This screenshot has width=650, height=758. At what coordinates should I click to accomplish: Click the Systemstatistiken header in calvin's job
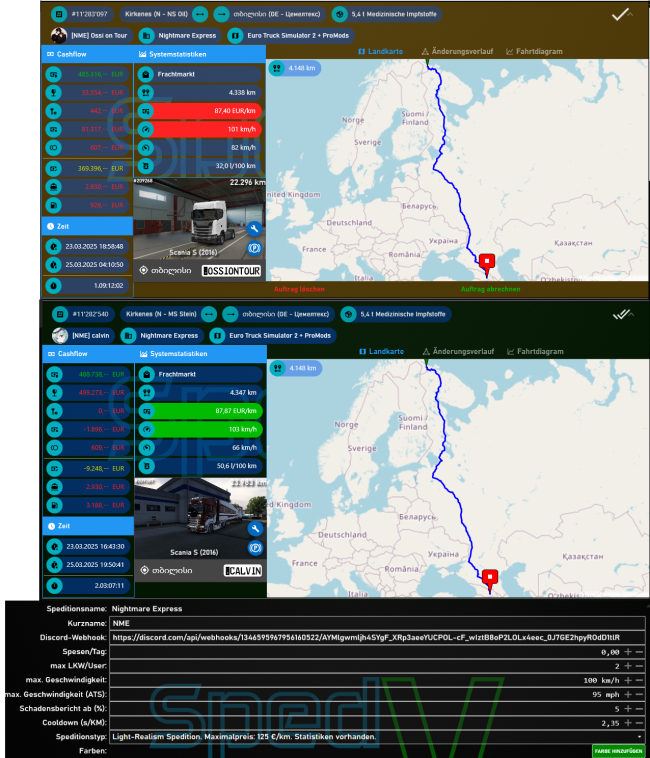click(201, 354)
